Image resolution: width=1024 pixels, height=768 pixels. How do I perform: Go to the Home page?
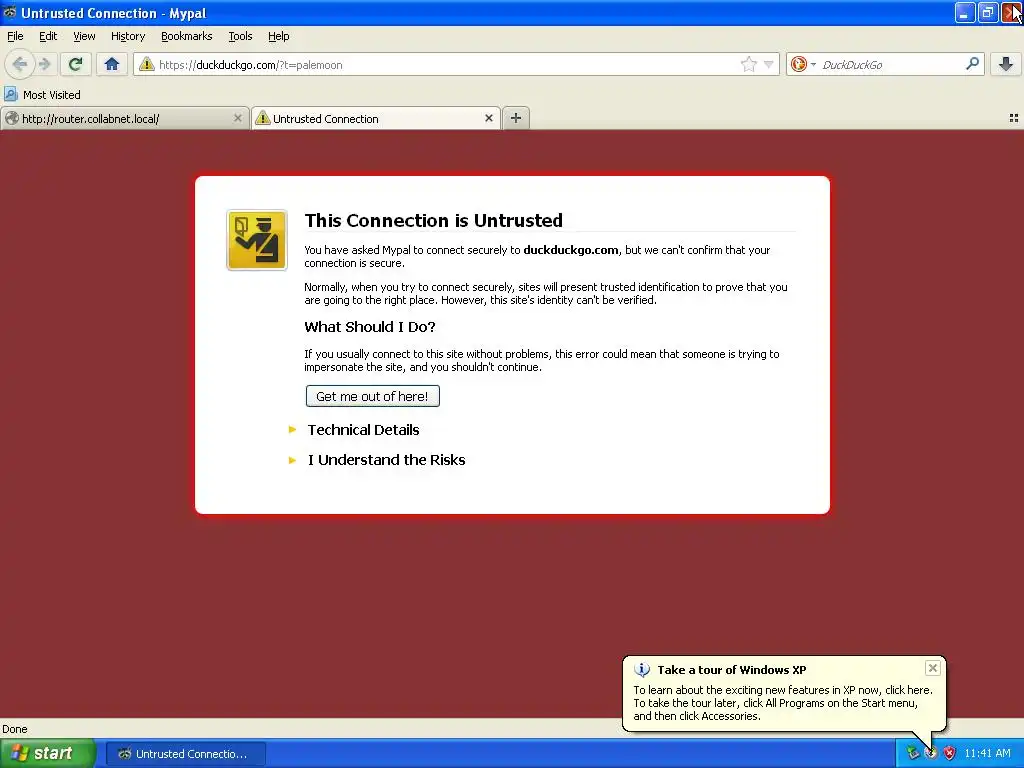112,64
